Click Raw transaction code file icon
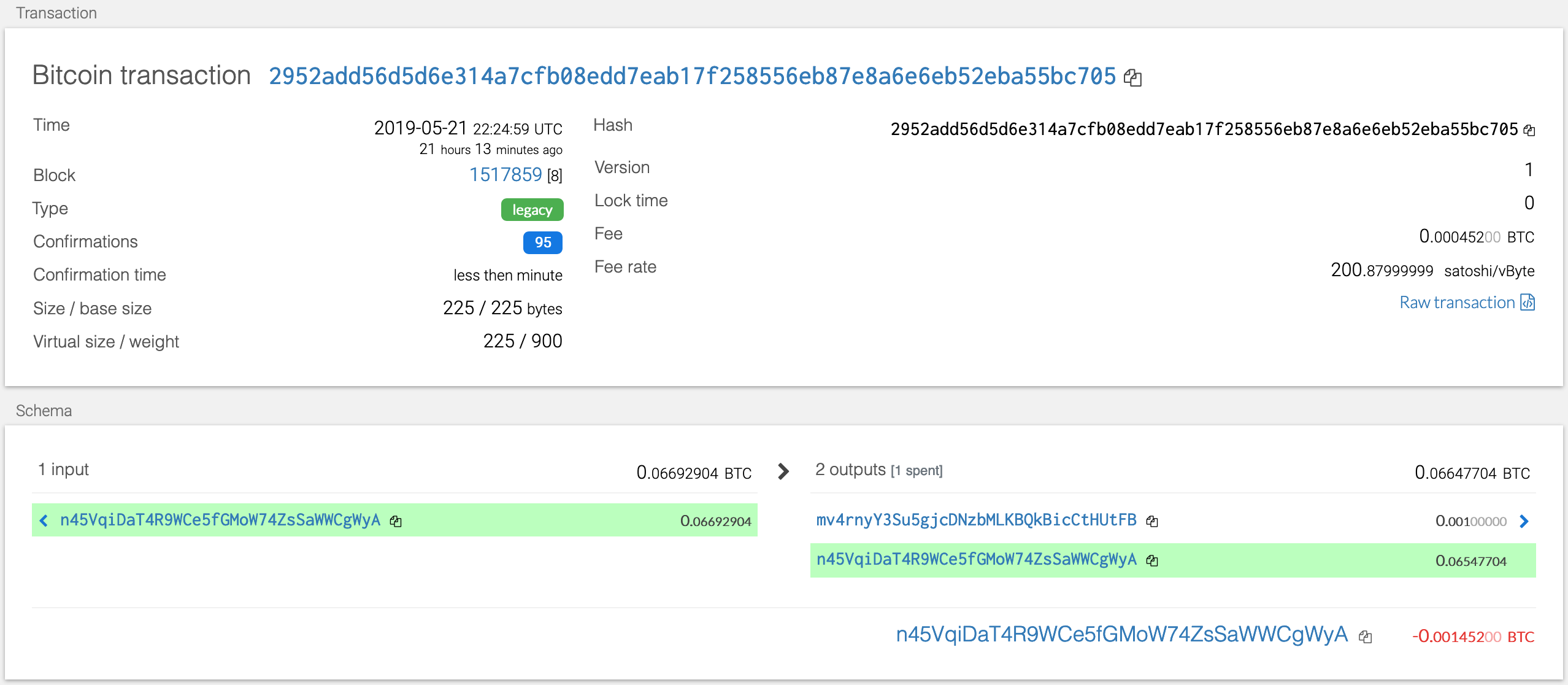 (x=1528, y=303)
